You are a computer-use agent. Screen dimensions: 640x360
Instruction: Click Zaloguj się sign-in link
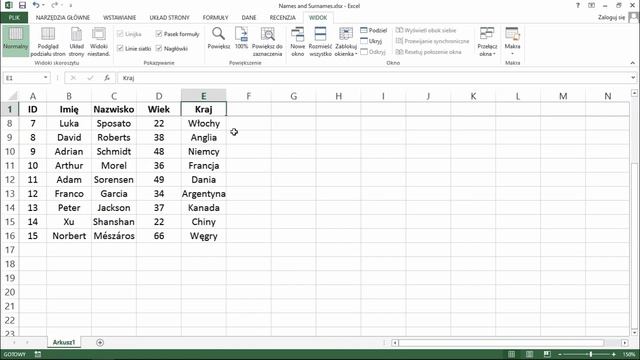(x=611, y=18)
